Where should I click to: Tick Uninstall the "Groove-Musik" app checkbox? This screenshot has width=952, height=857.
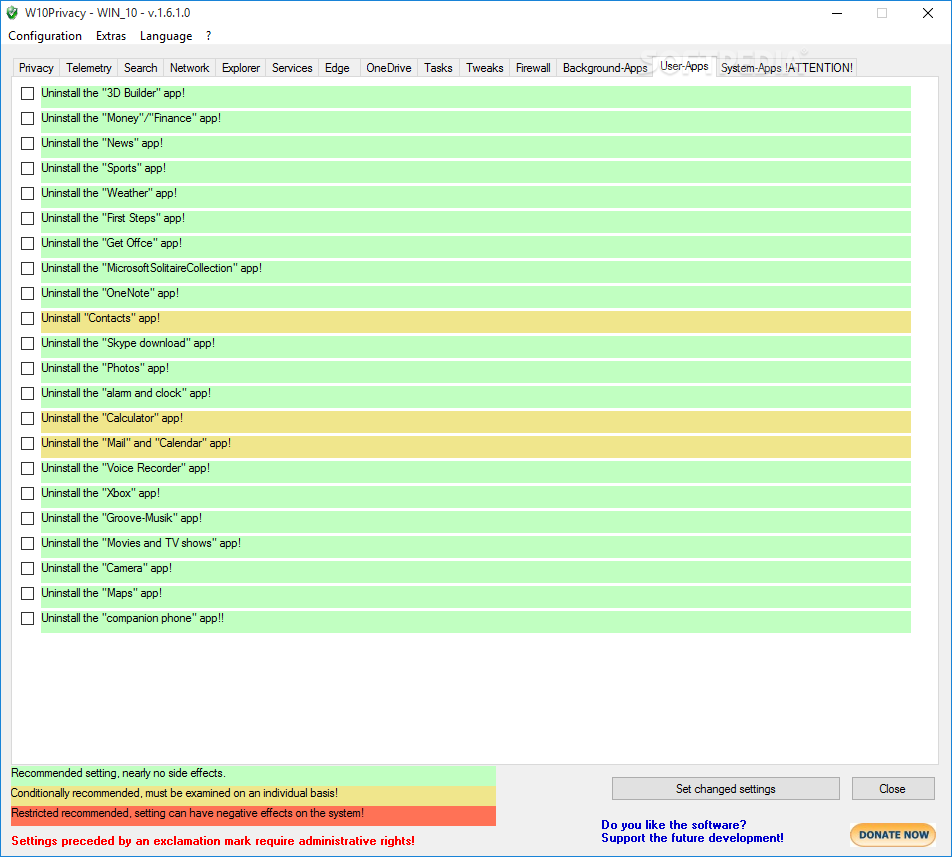[x=27, y=518]
